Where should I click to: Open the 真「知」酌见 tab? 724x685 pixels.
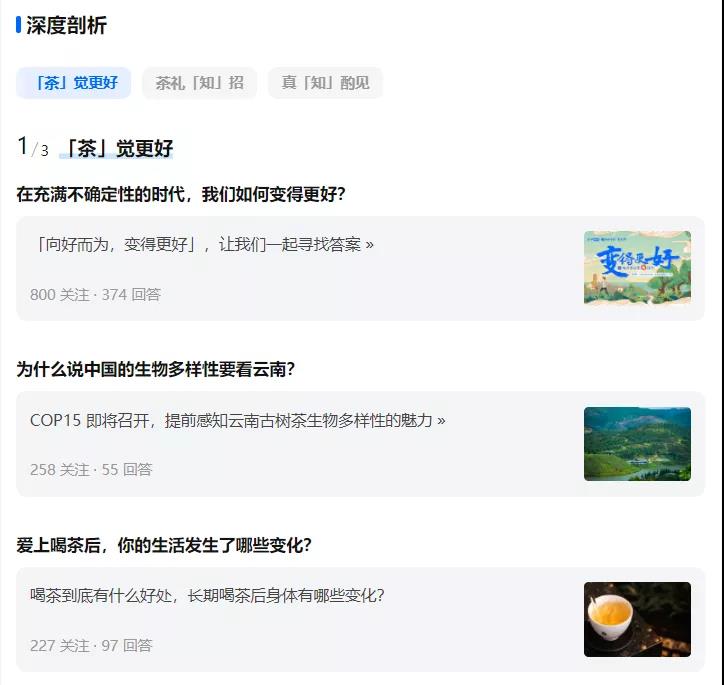[325, 83]
